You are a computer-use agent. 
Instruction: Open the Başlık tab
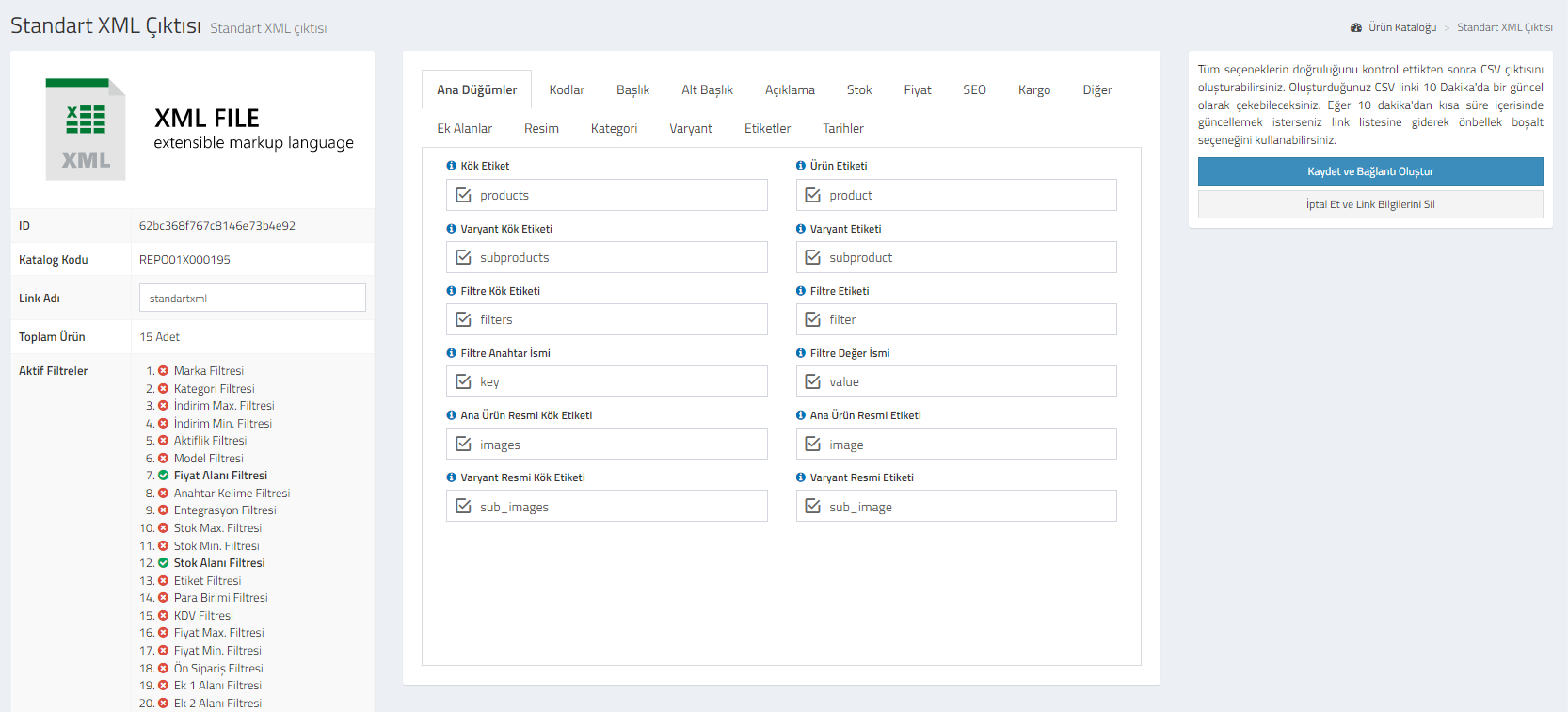632,89
